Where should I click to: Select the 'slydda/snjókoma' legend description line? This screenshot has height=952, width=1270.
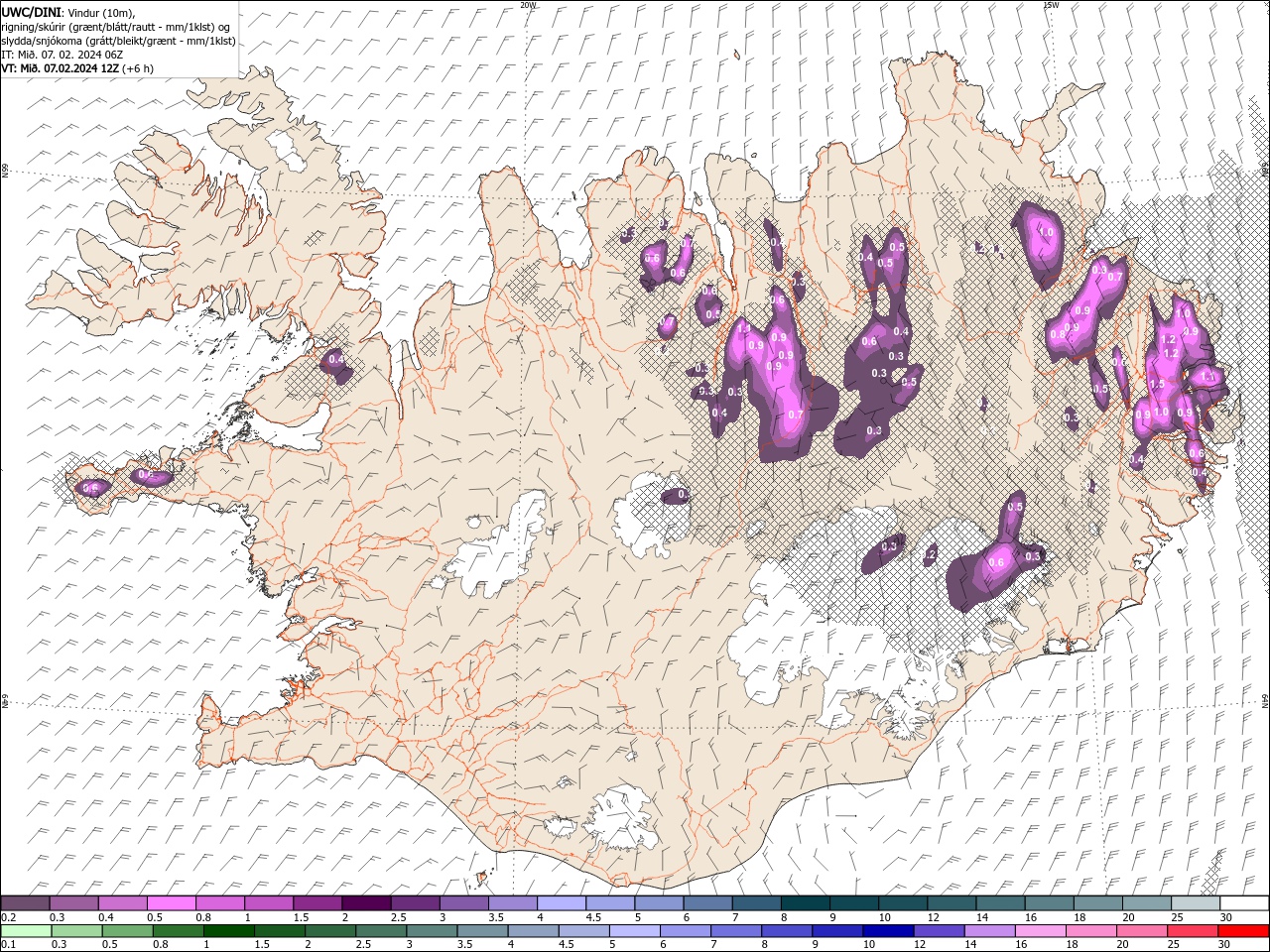click(118, 41)
